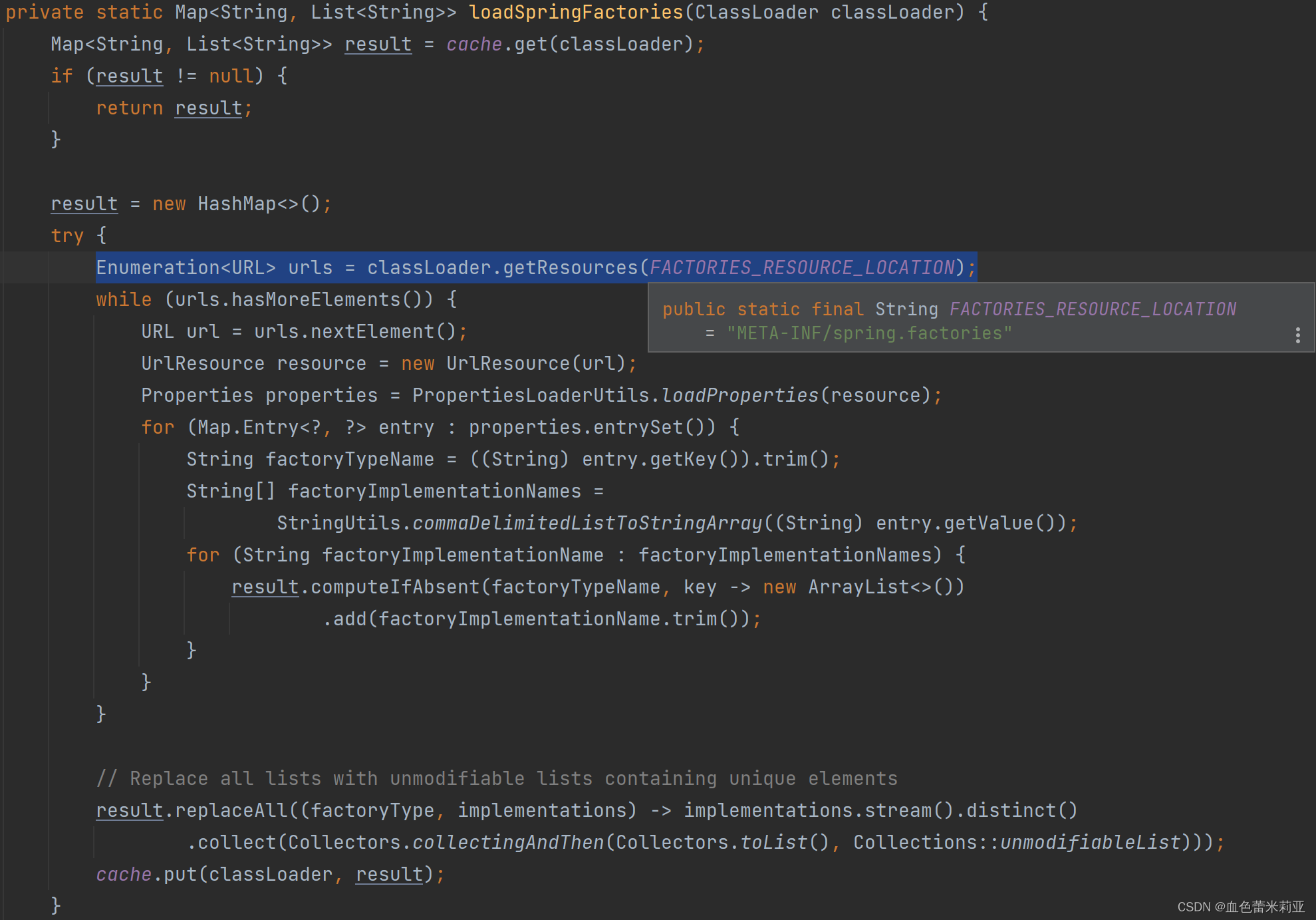Click commaDelimitedListToStringArray method

587,523
